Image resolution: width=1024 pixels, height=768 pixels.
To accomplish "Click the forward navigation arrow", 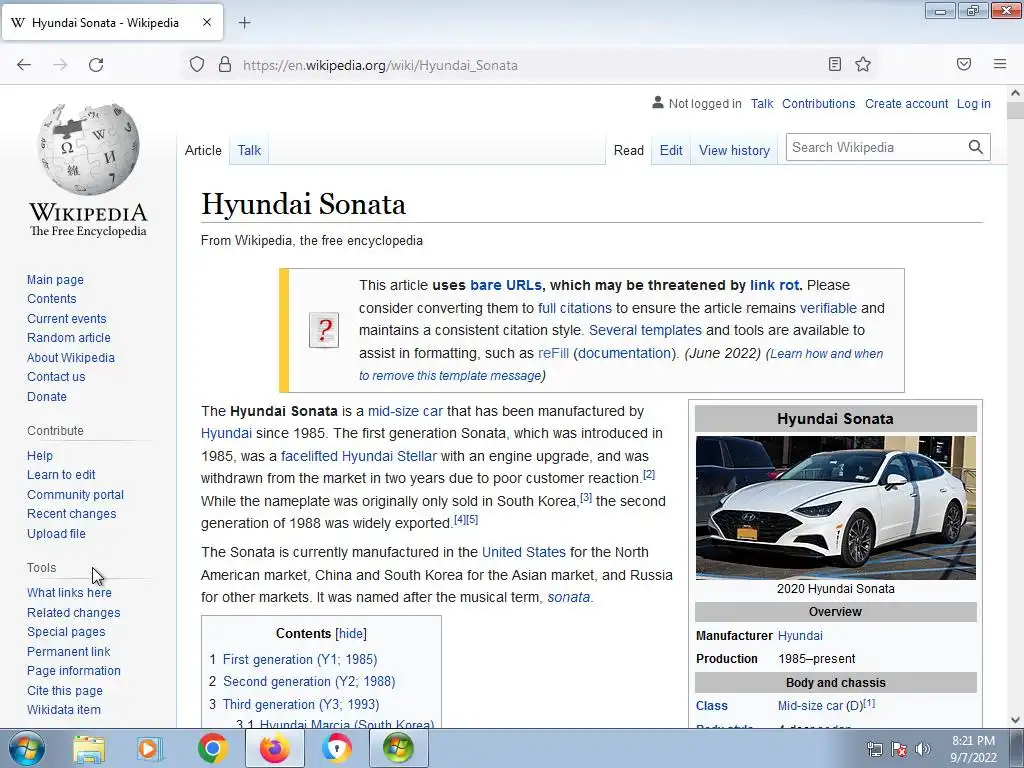I will (x=60, y=65).
